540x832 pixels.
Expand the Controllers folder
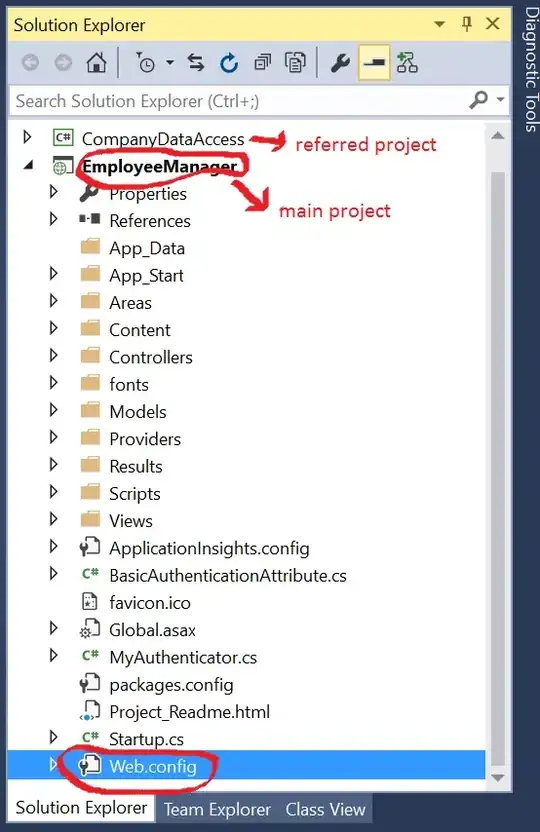click(x=53, y=356)
